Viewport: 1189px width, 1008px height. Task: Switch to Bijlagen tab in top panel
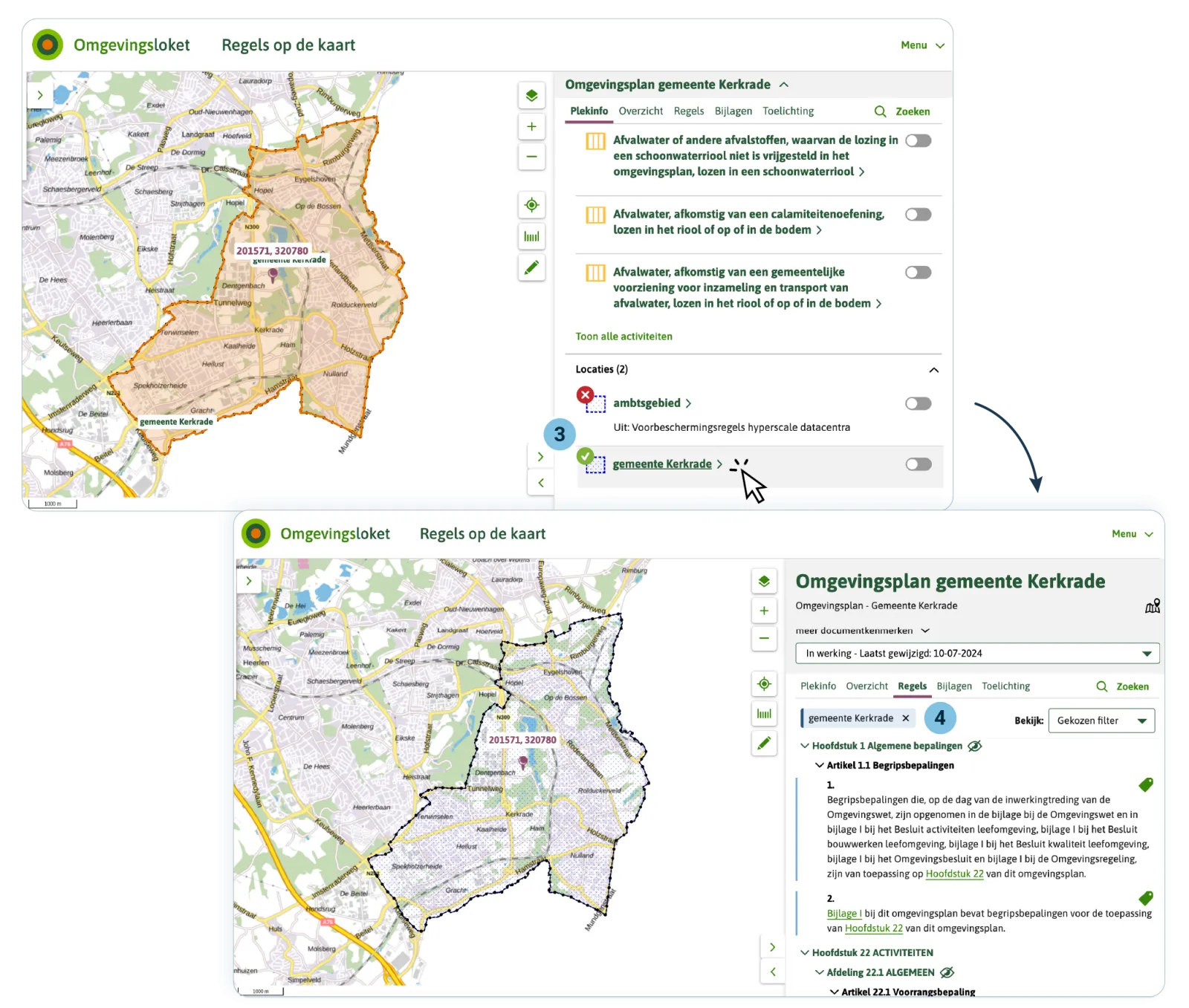[733, 111]
